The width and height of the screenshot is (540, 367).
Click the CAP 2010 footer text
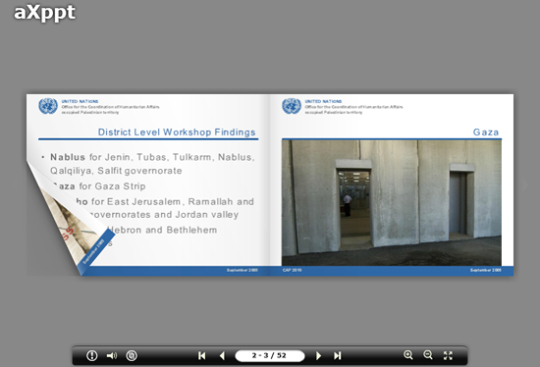point(292,270)
